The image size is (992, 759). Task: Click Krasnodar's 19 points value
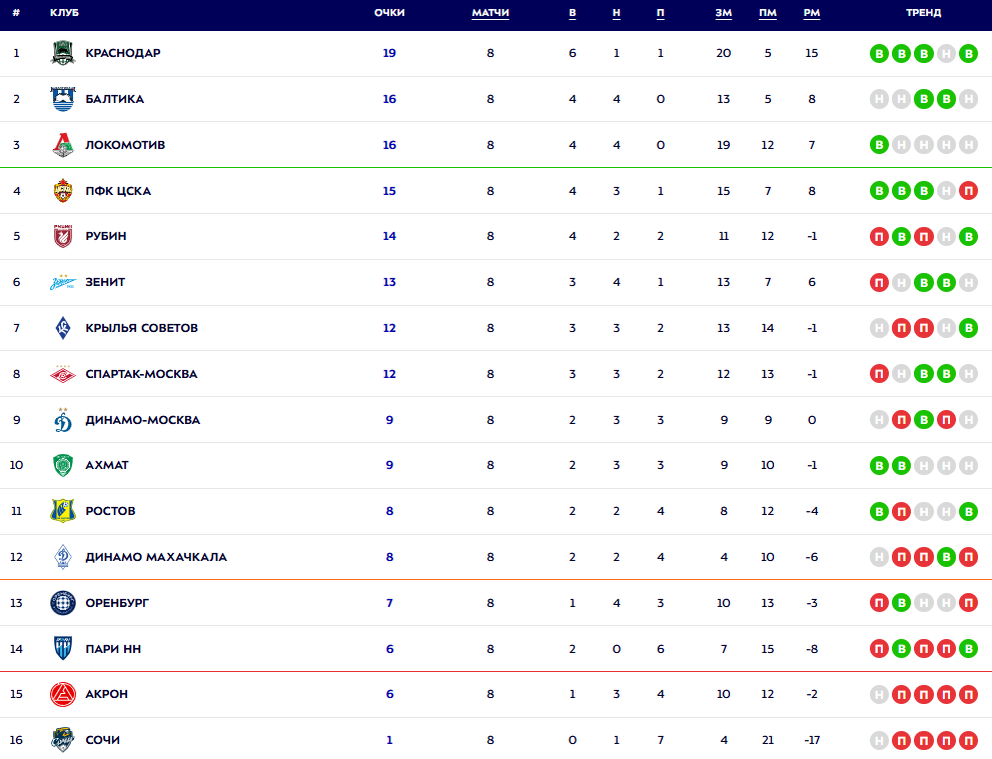click(389, 53)
